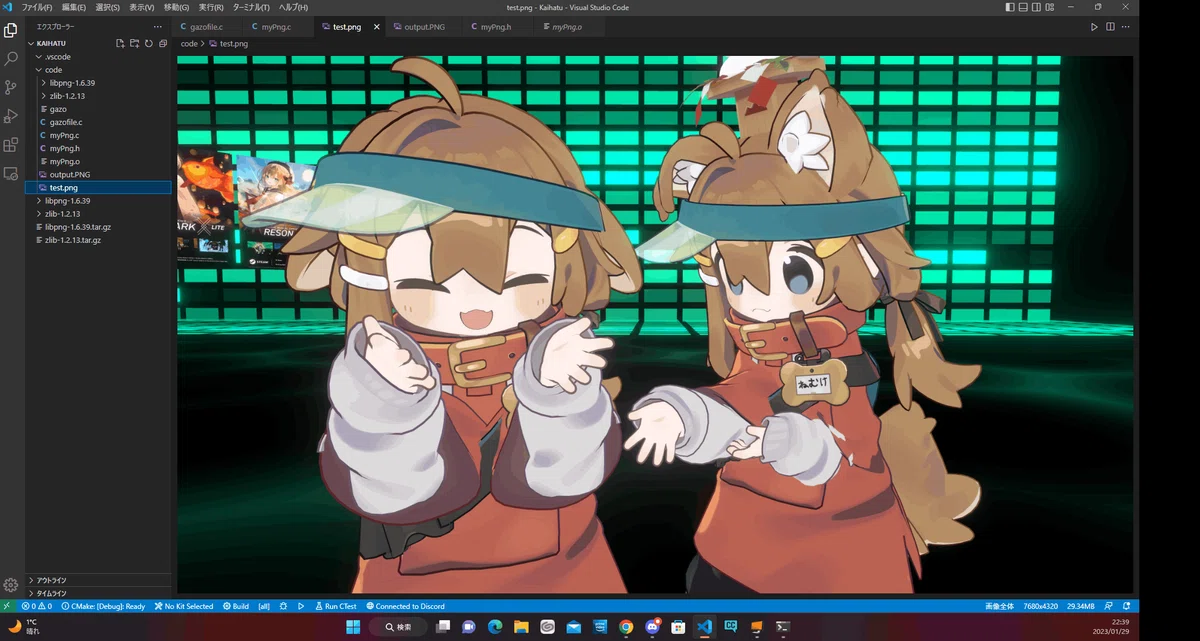This screenshot has width=1200, height=641.
Task: Open Explorer more actions ellipsis
Action: [x=158, y=27]
